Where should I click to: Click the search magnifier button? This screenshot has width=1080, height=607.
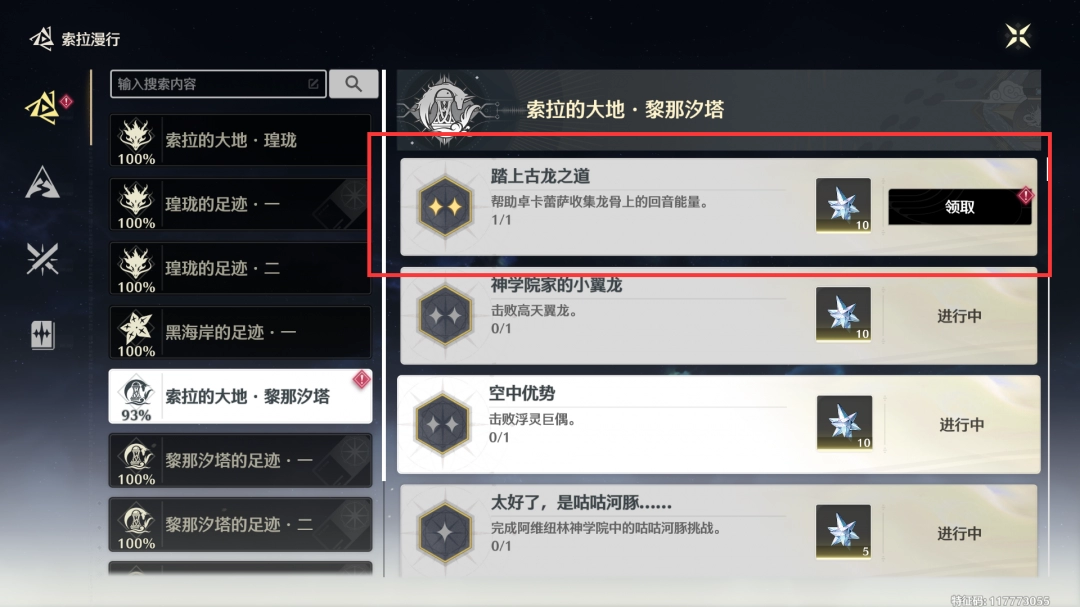click(353, 84)
